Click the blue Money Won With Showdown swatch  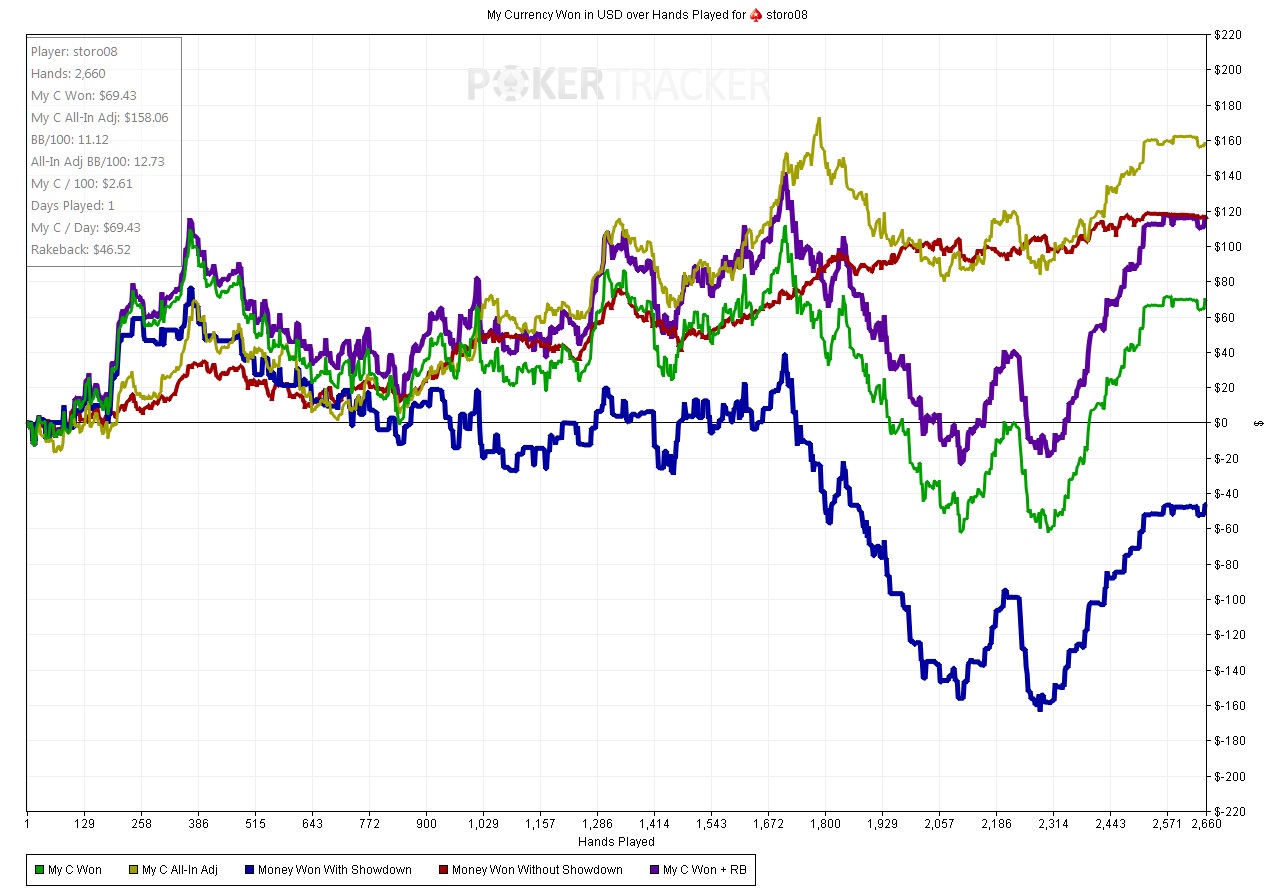coord(249,870)
